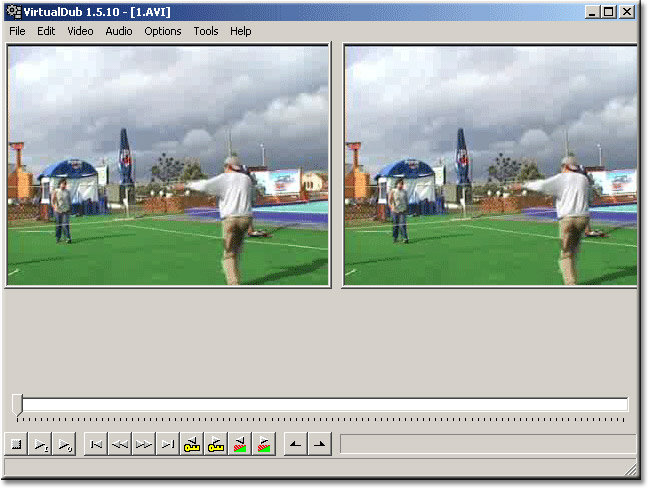Click the timeline position slider thumb
650x490 pixels.
coord(17,405)
